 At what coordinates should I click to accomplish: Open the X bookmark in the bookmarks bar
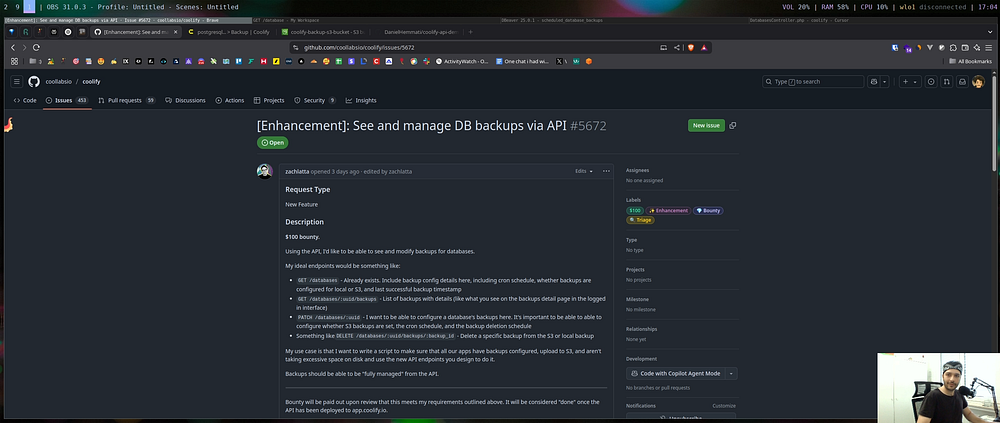tap(559, 61)
